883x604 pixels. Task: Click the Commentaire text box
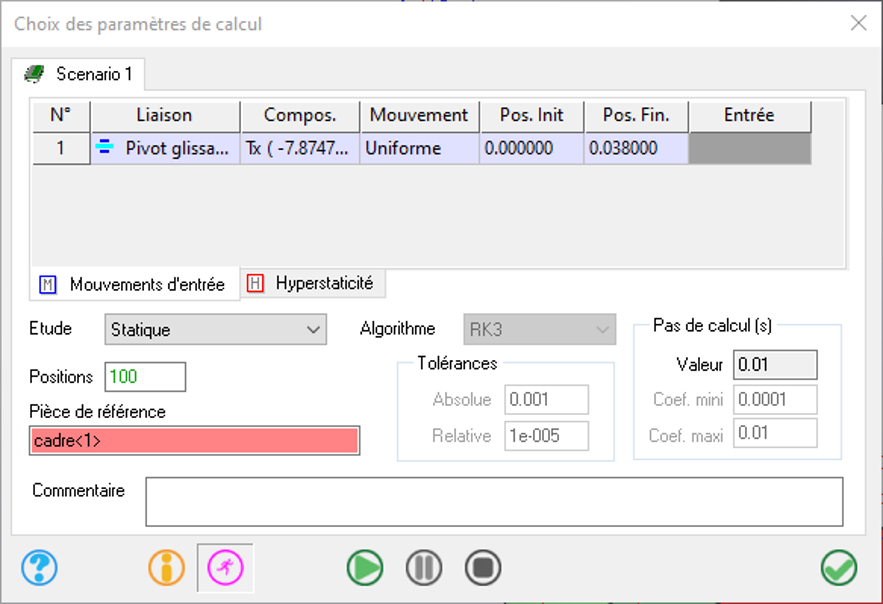[x=494, y=501]
